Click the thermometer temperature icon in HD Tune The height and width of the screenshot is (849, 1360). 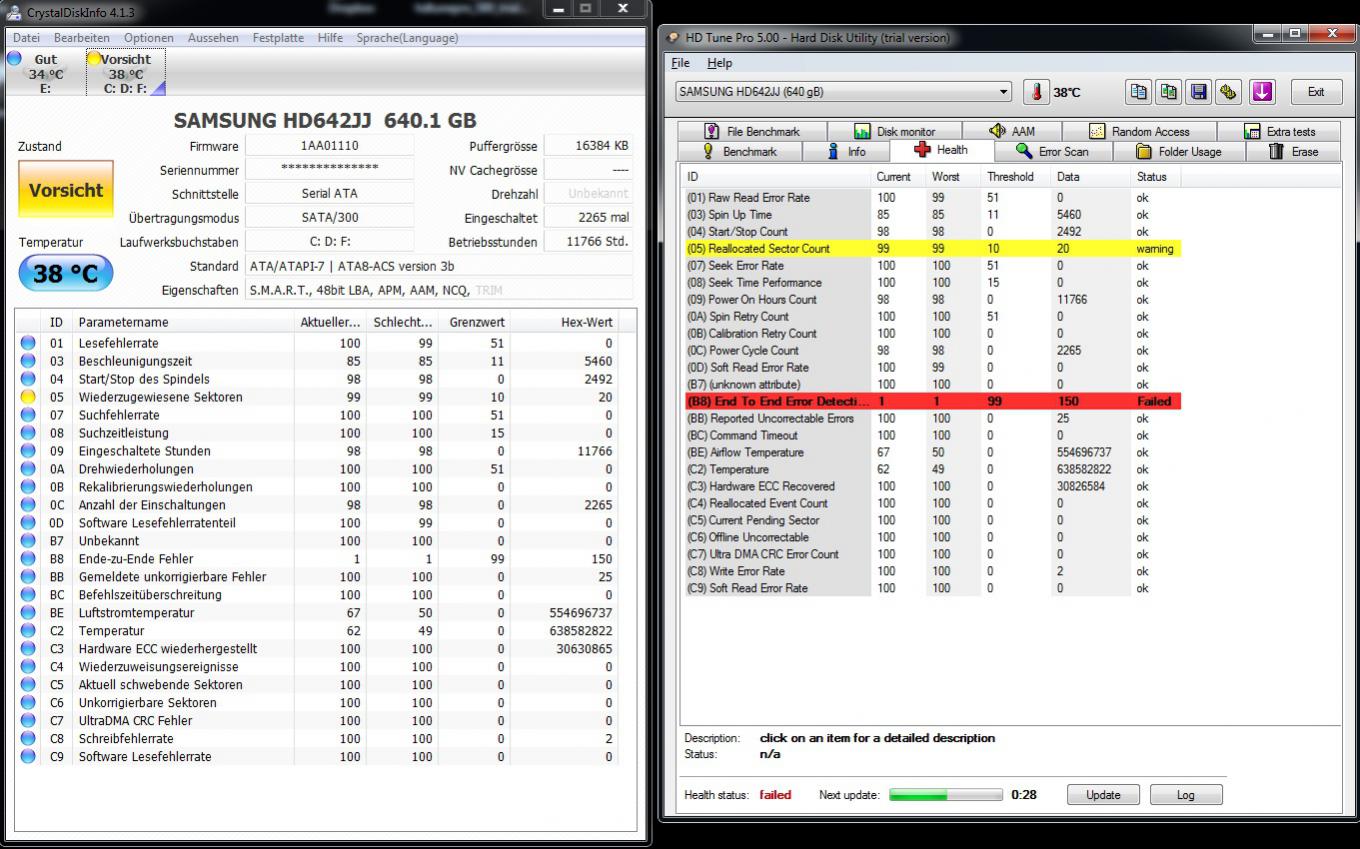[1036, 92]
